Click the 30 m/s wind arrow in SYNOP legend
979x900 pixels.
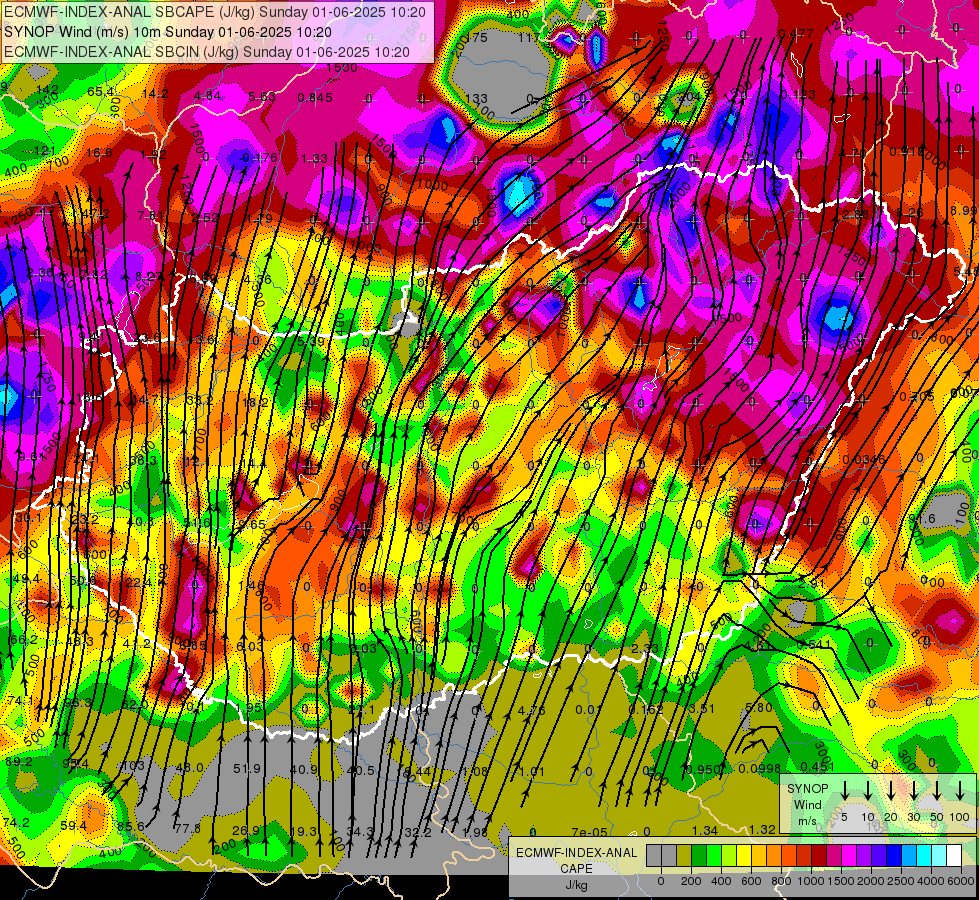[913, 791]
